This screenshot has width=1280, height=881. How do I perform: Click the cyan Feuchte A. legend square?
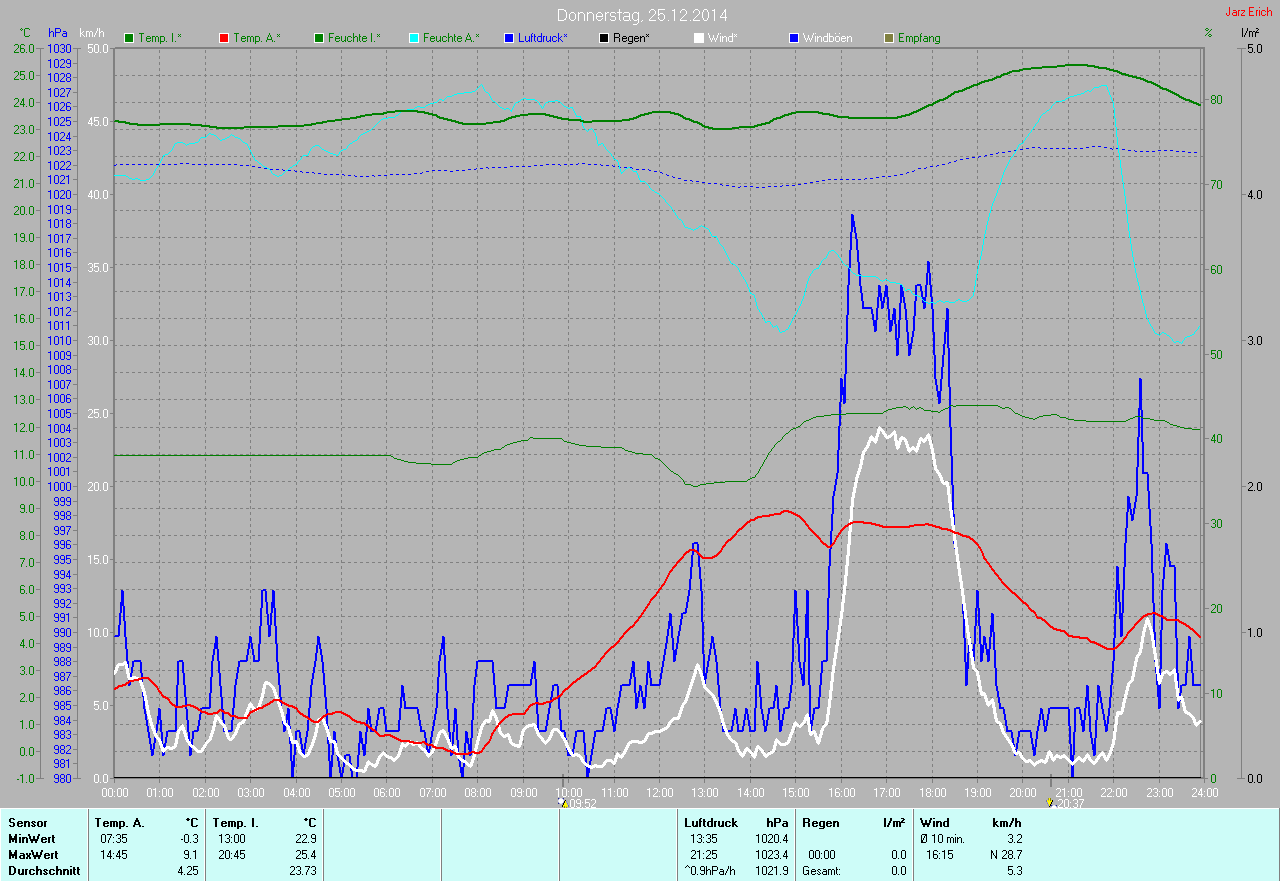pos(413,38)
